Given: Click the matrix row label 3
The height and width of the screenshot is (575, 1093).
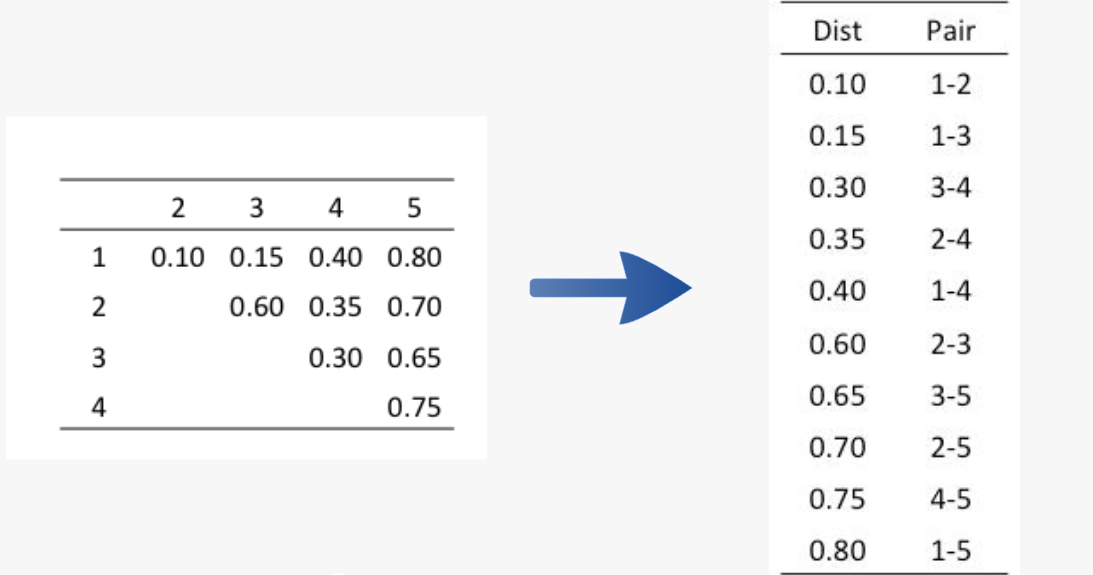Looking at the screenshot, I should point(98,358).
